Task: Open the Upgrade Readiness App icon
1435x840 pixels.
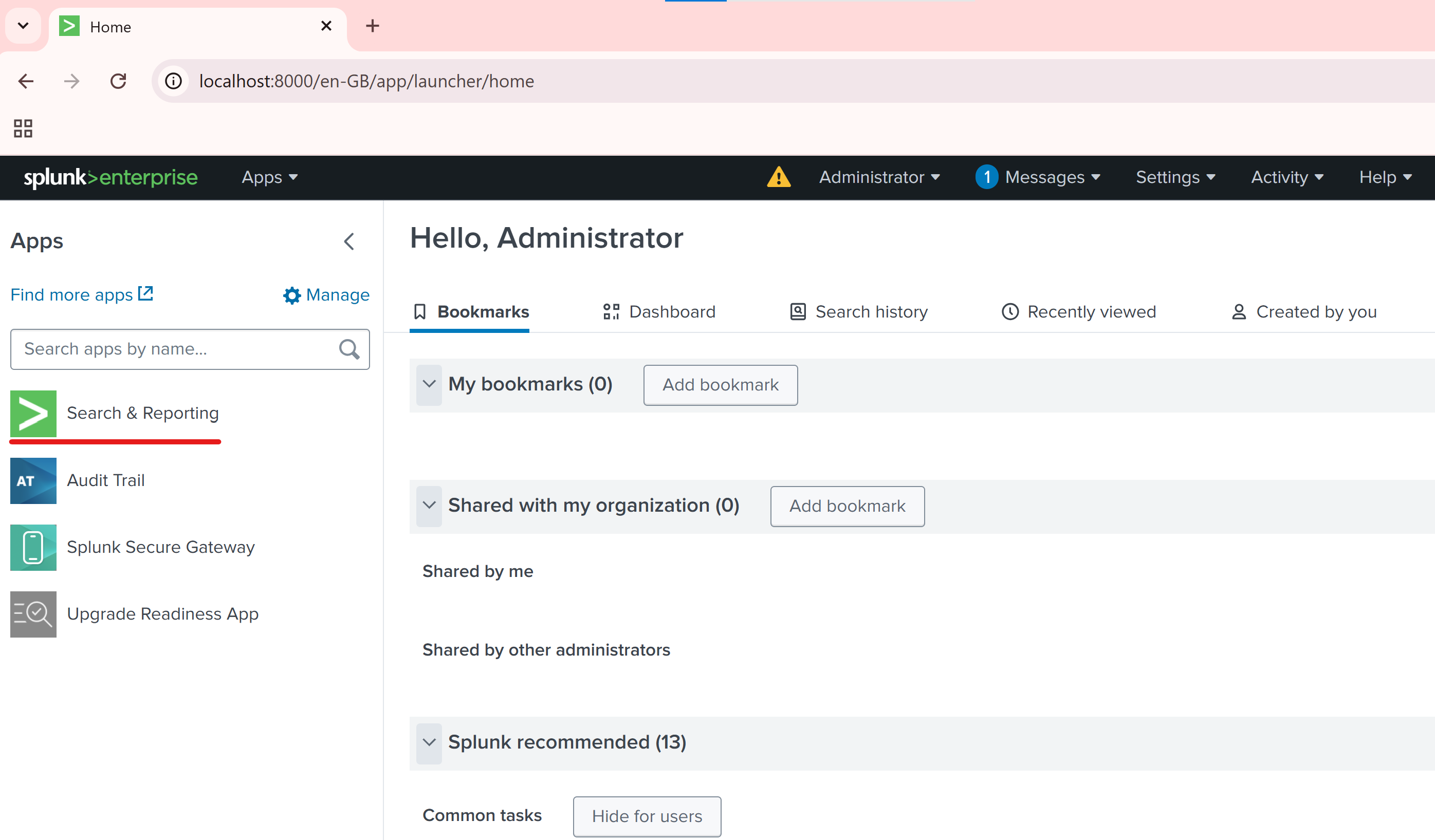Action: coord(33,614)
